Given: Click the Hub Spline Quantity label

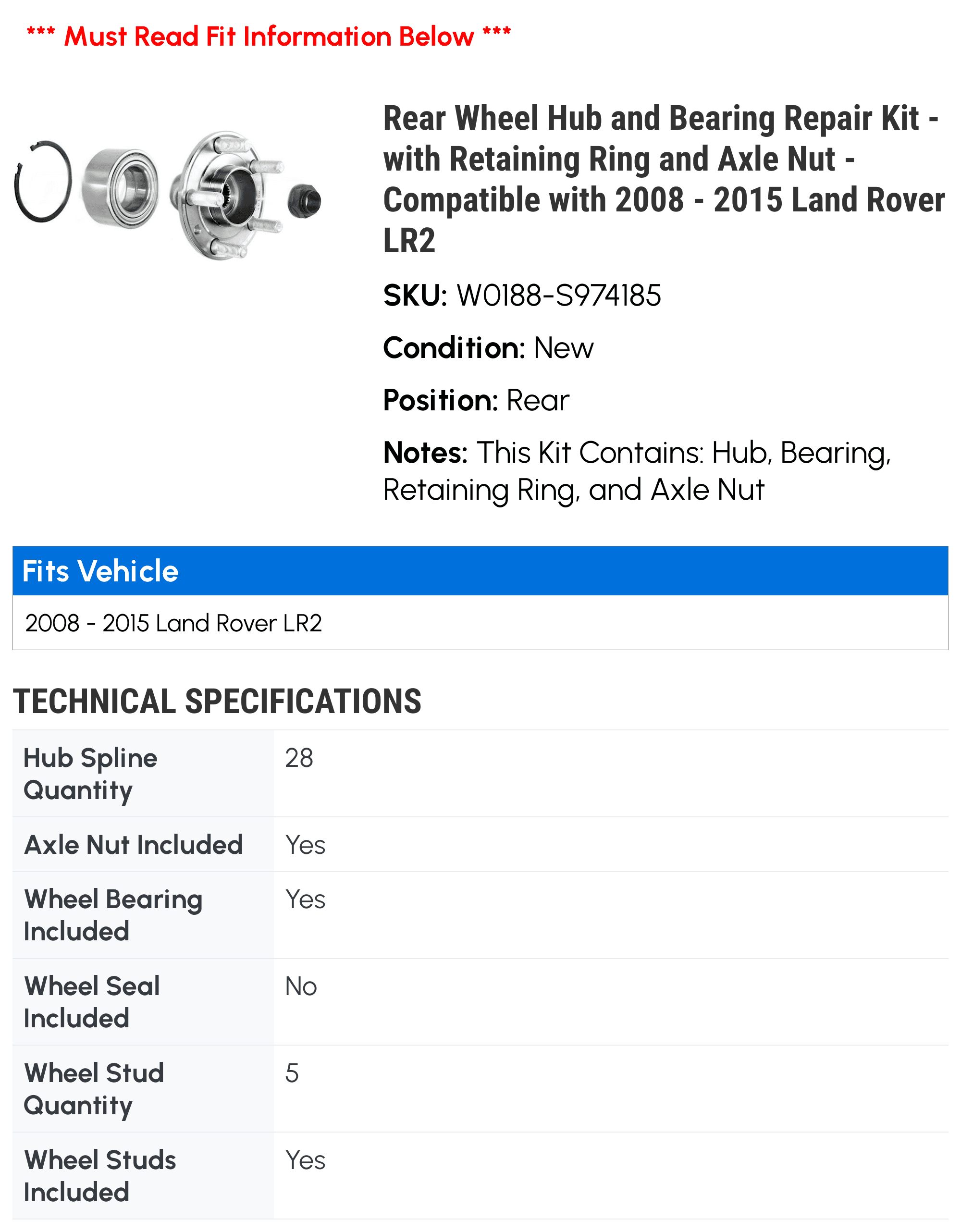Looking at the screenshot, I should pyautogui.click(x=90, y=774).
